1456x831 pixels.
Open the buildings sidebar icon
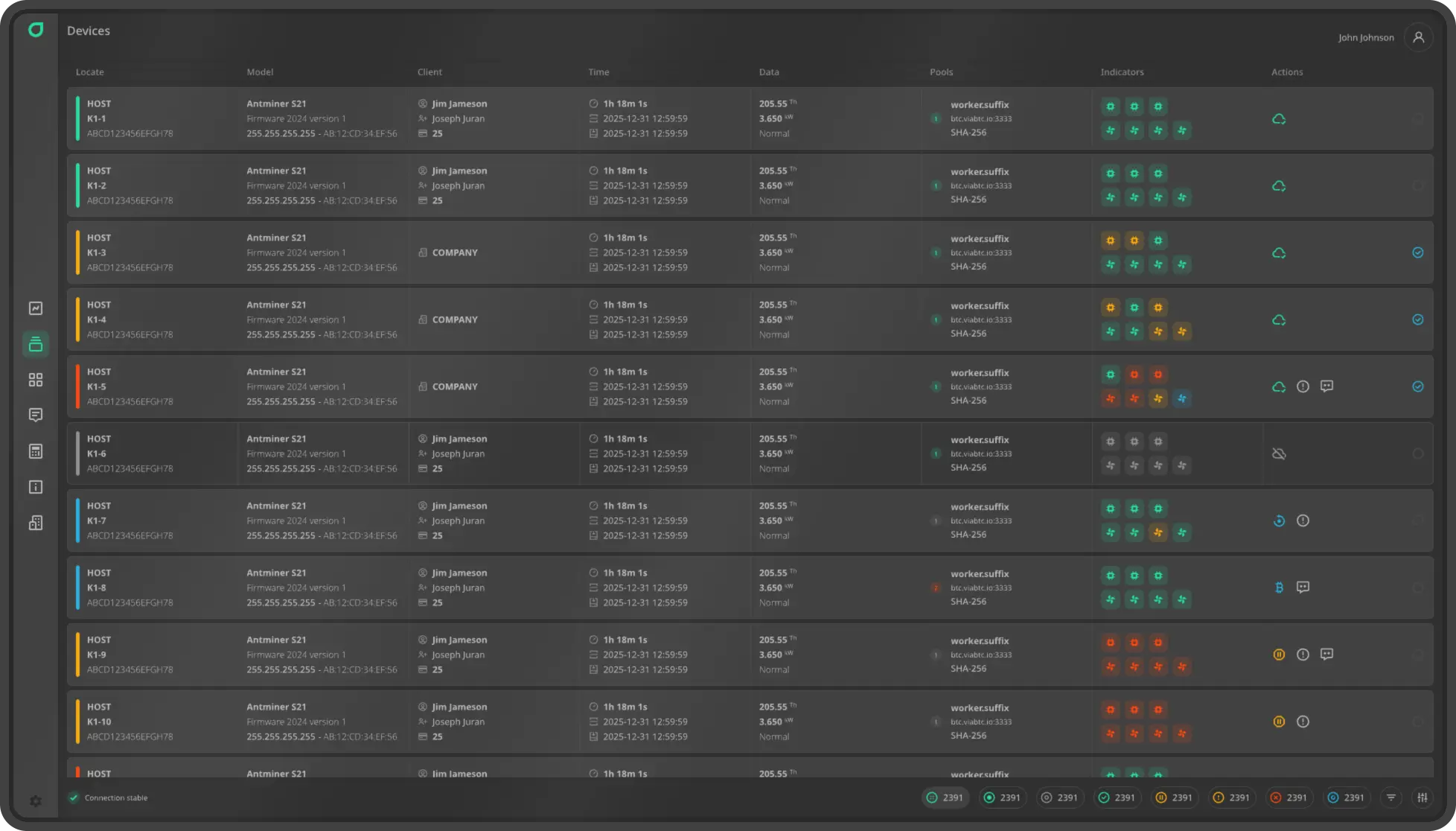(x=36, y=523)
